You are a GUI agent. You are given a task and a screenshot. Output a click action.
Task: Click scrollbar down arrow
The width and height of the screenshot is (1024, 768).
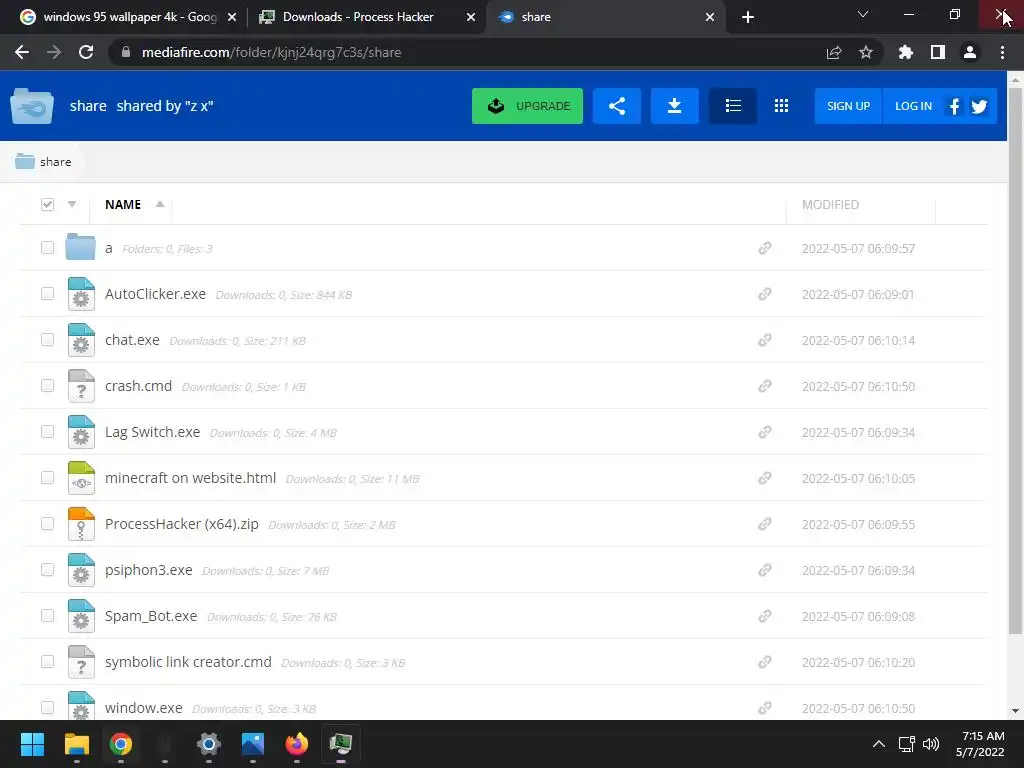pyautogui.click(x=1015, y=711)
